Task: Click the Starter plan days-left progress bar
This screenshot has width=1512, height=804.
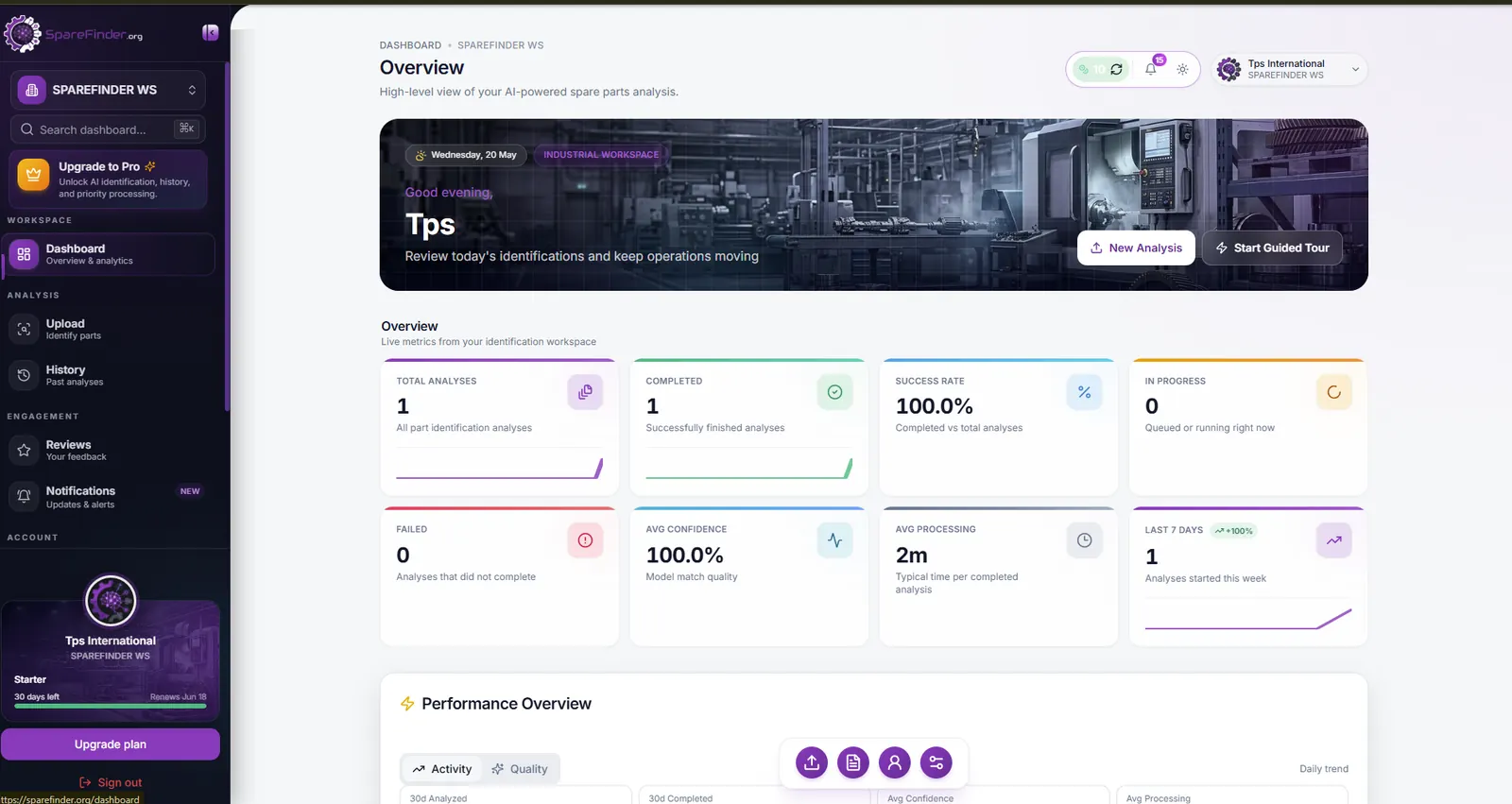Action: coord(111,706)
